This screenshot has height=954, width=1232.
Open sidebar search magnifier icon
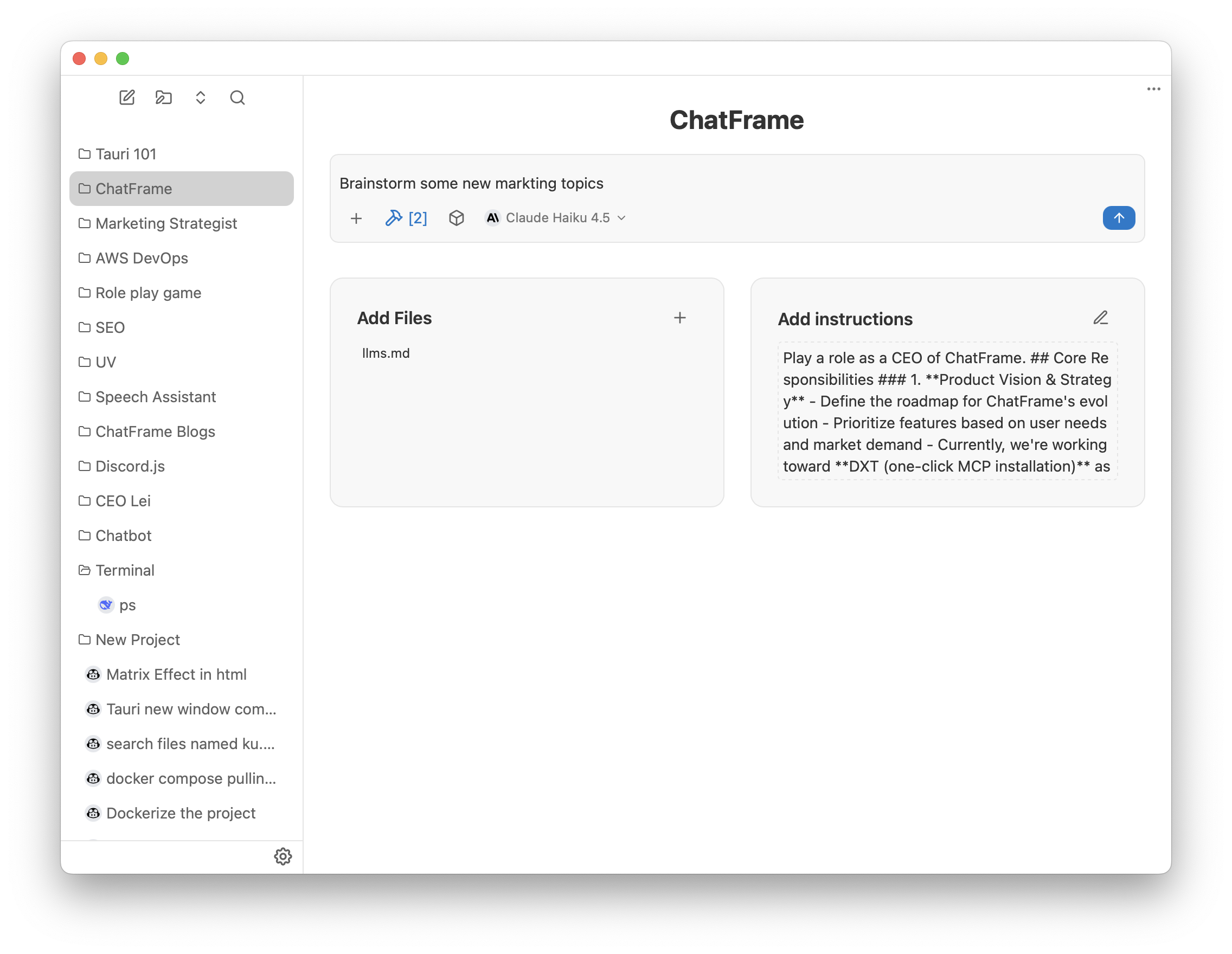click(238, 98)
